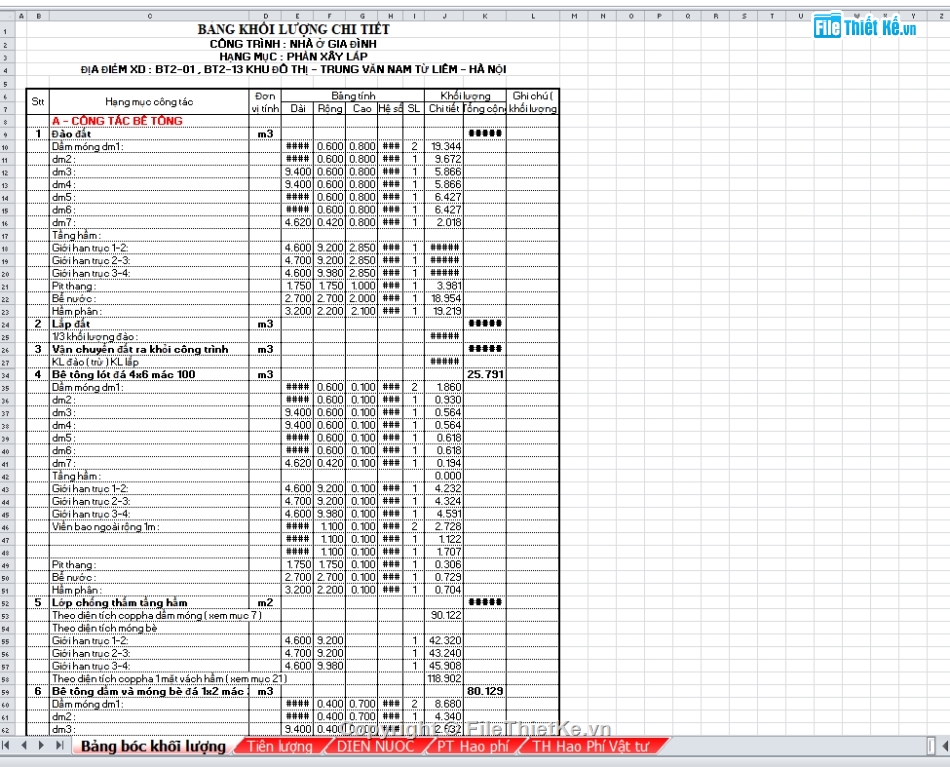Select detail value 19.344
Viewport: 950px width, 767px height.
(x=444, y=147)
